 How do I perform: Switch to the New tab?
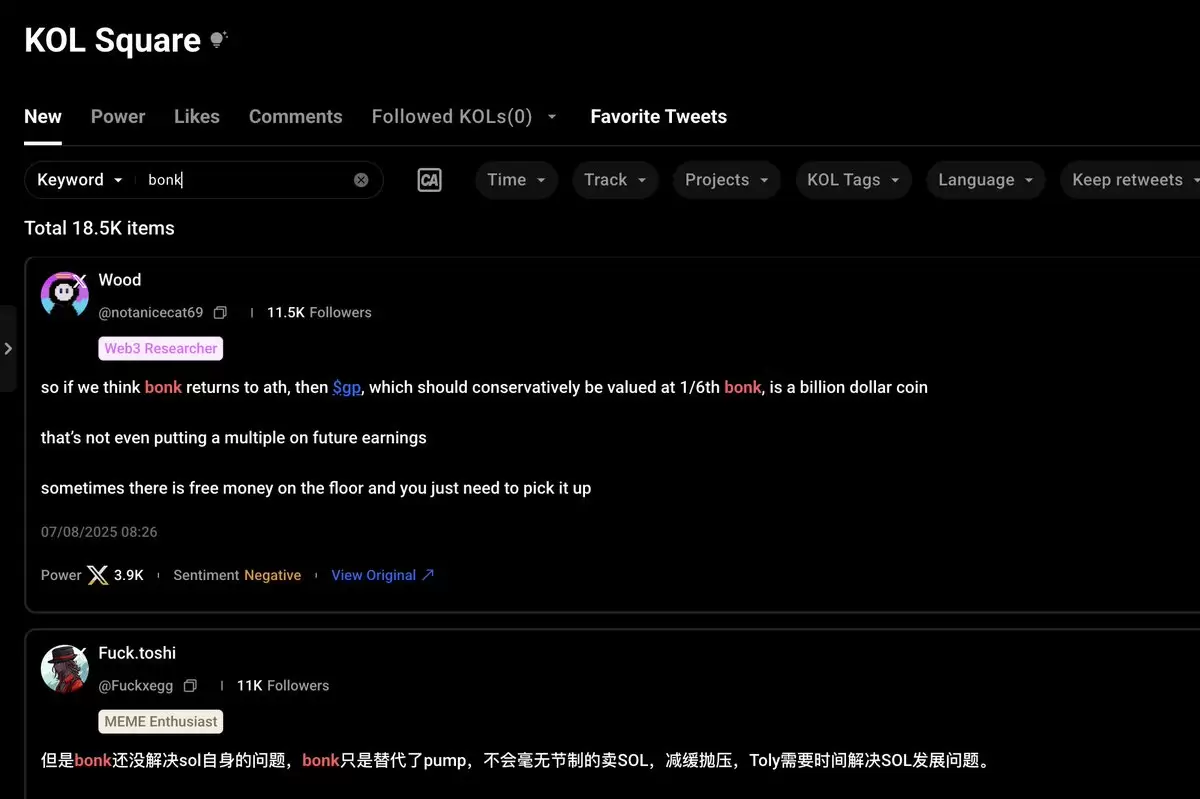[x=43, y=117]
